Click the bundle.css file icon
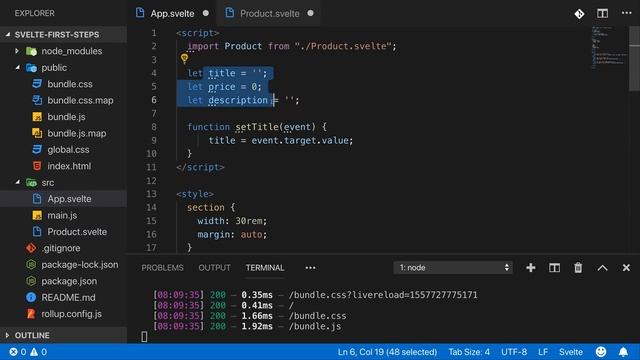This screenshot has height=360, width=640. coord(37,84)
